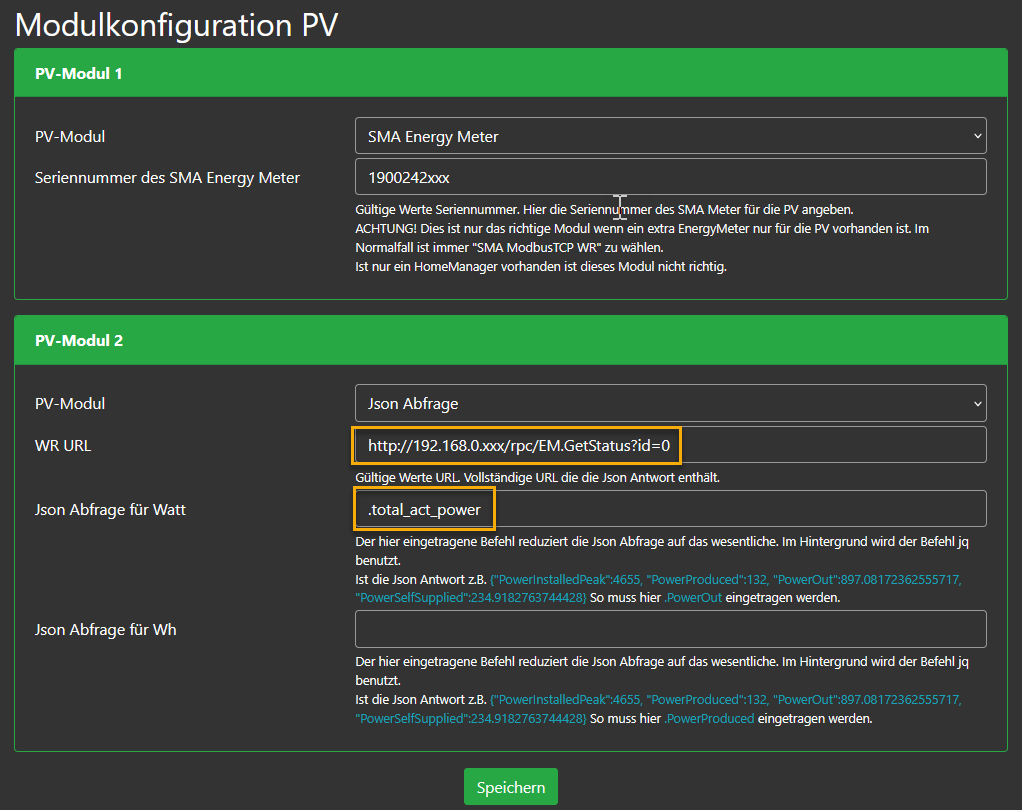Open the PV-Modul 1 dropdown showing SMA Energy Meter

point(670,136)
